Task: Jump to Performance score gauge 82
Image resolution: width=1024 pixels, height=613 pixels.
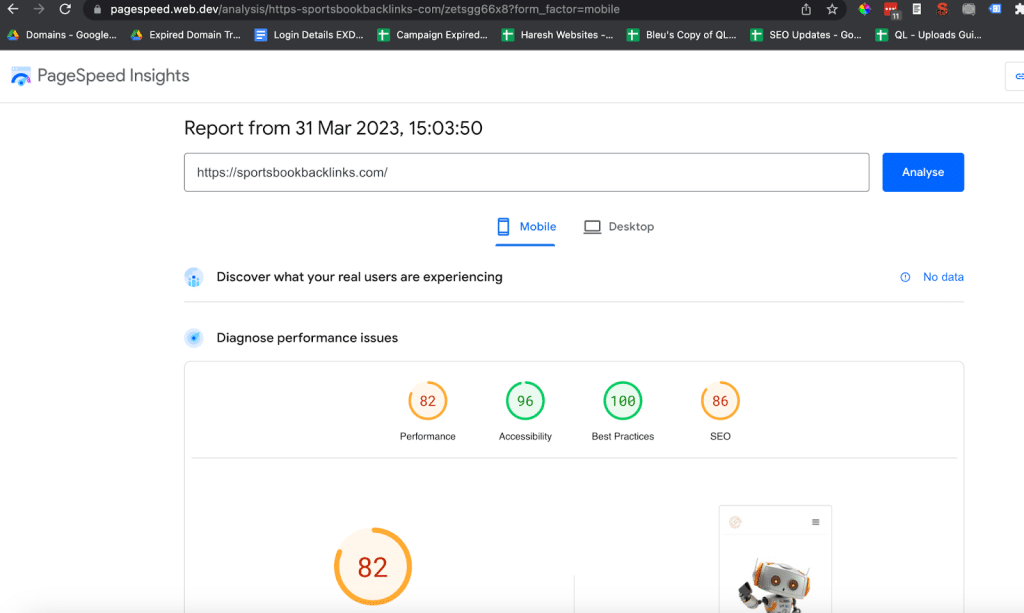Action: click(428, 402)
